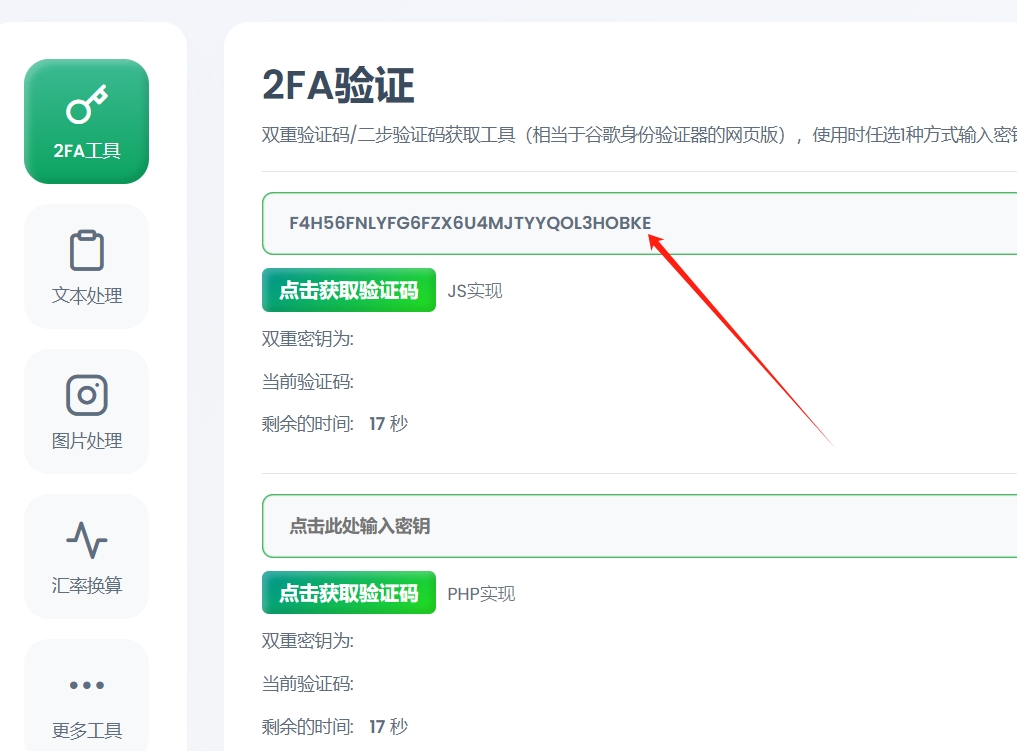The height and width of the screenshot is (751, 1017).
Task: Click the 2FA验证 page heading
Action: 338,87
